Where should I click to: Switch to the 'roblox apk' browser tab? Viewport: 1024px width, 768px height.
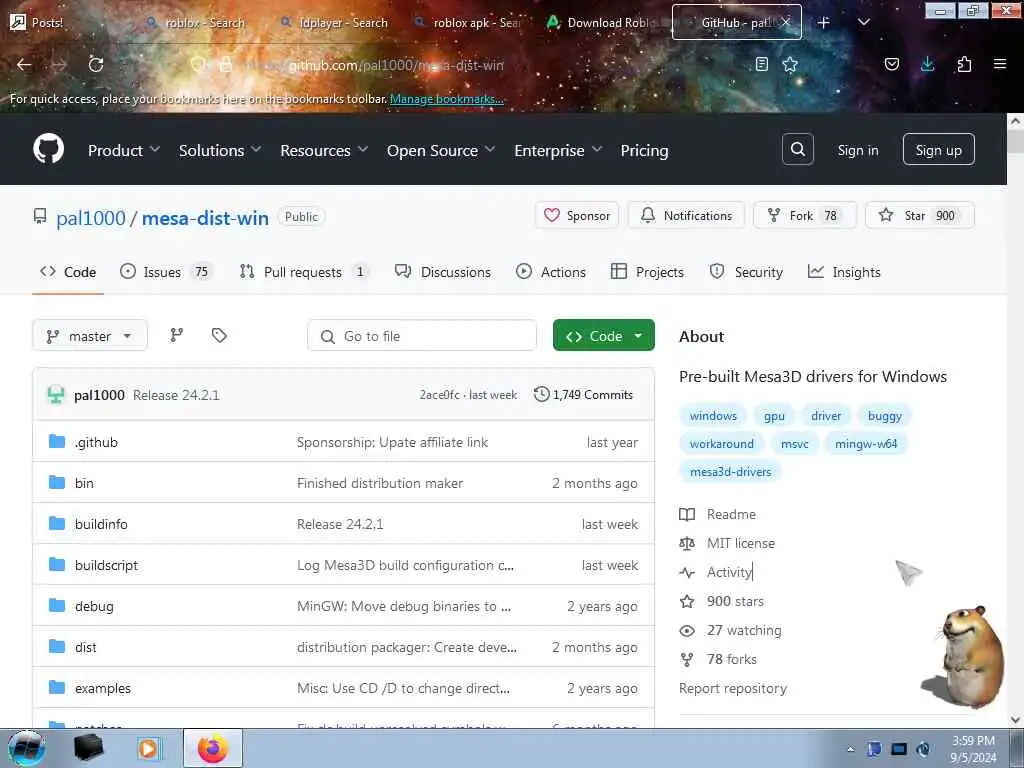pos(468,23)
